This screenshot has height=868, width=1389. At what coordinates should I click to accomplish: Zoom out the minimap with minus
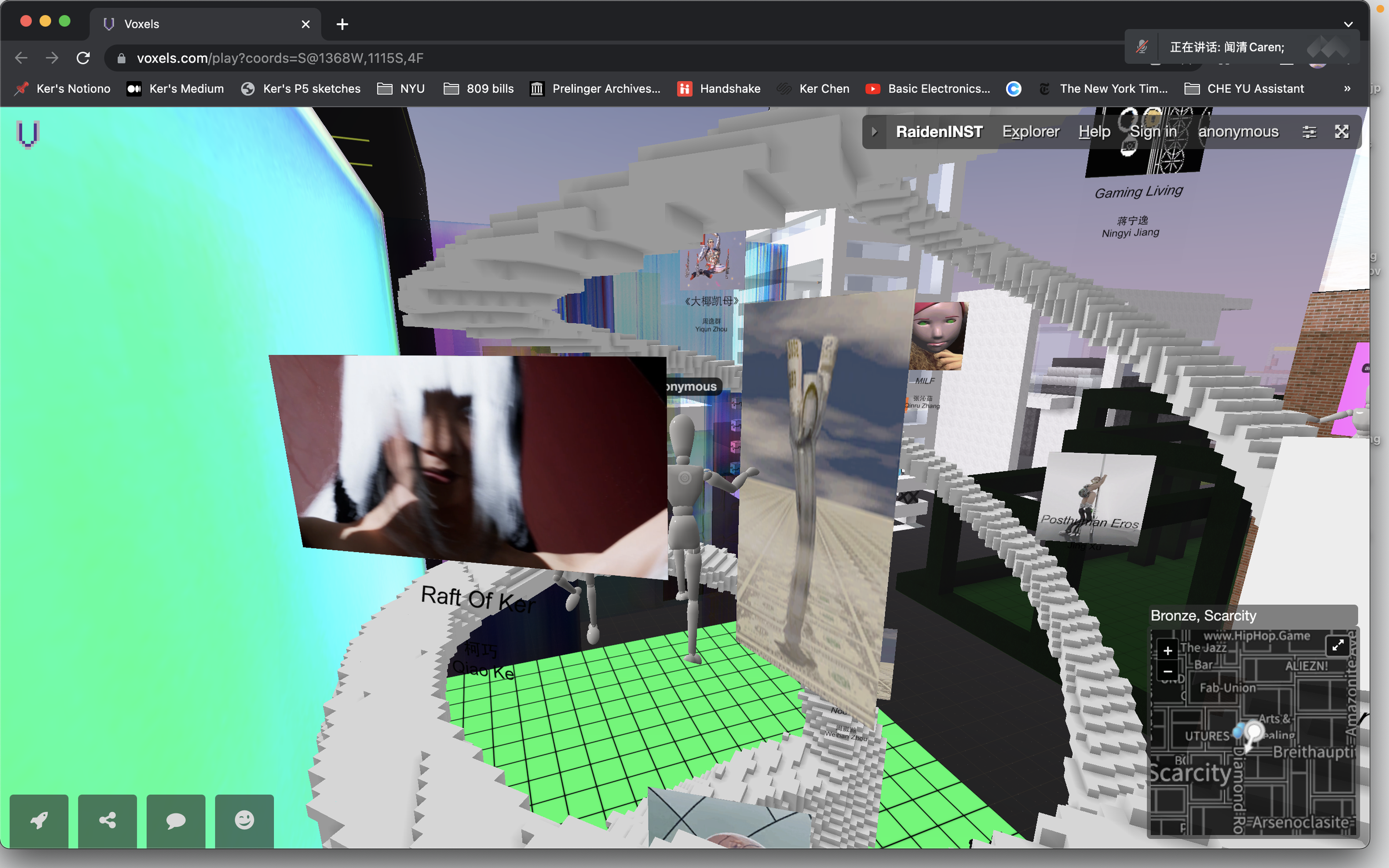coord(1167,671)
